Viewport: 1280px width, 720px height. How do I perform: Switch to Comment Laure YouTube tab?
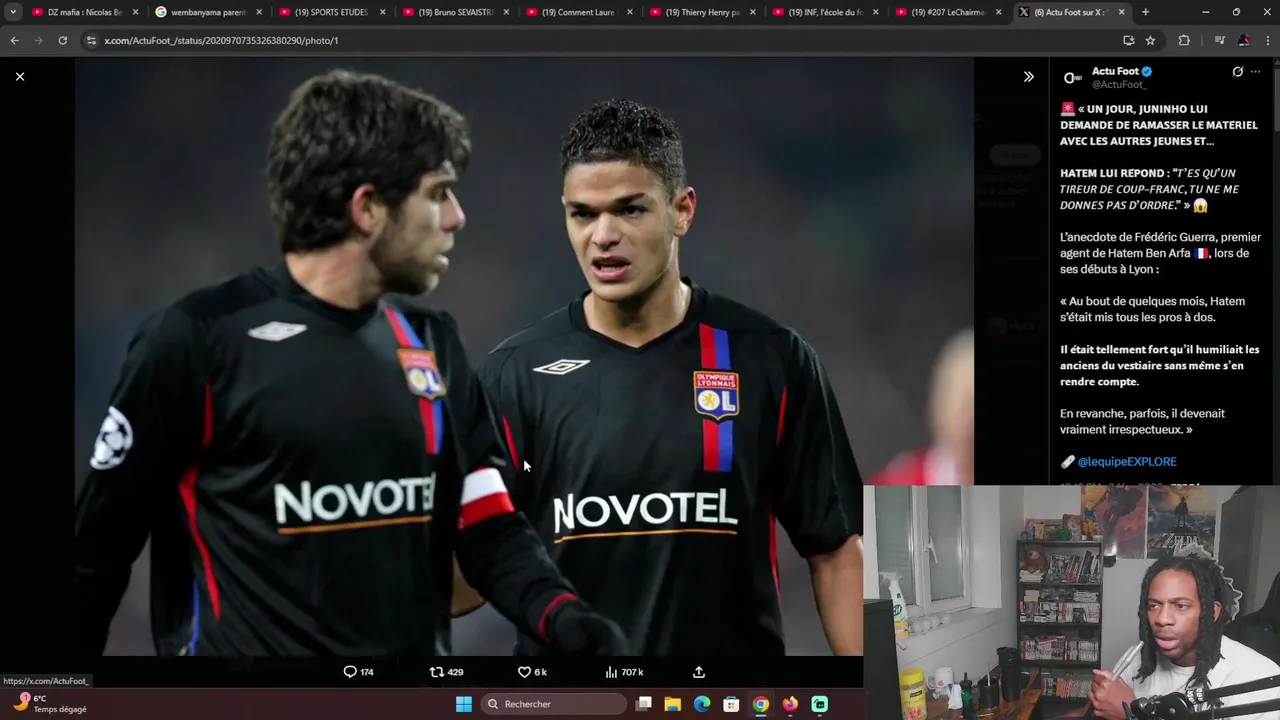(x=580, y=12)
